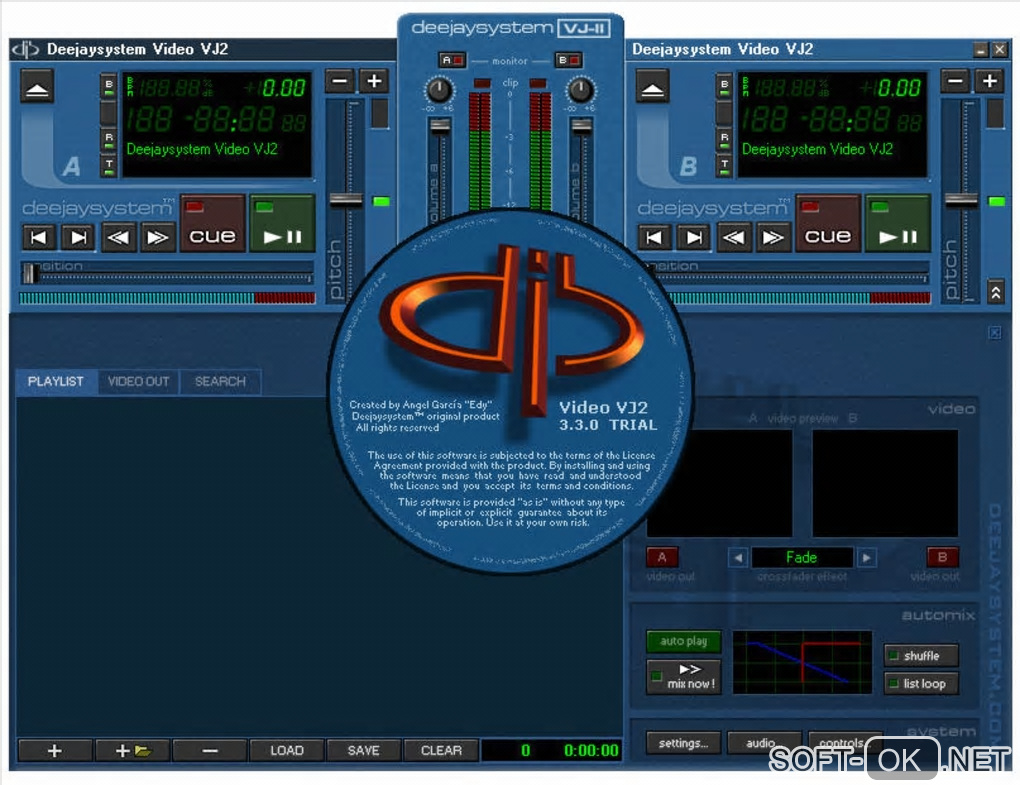The image size is (1020, 785).
Task: Decrease pitch with deck B minus button
Action: click(955, 81)
